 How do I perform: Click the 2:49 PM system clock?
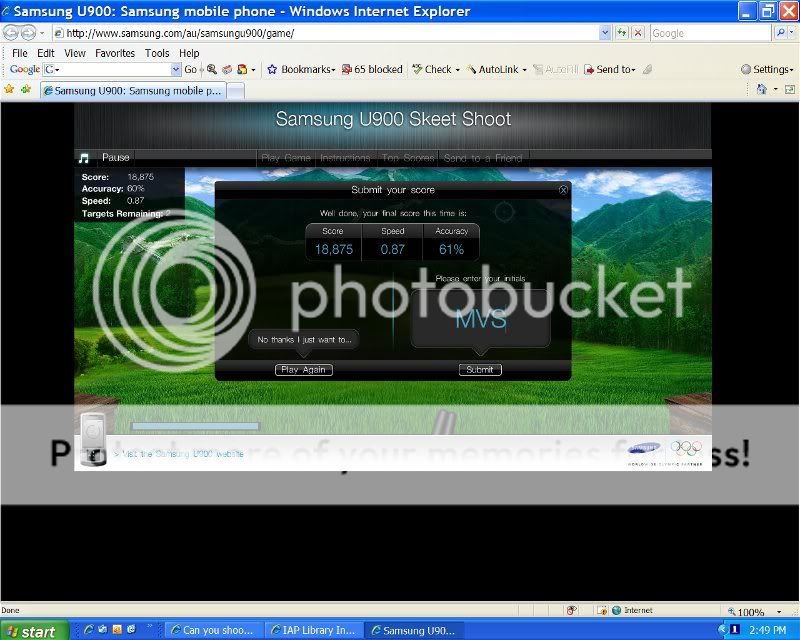(x=768, y=631)
